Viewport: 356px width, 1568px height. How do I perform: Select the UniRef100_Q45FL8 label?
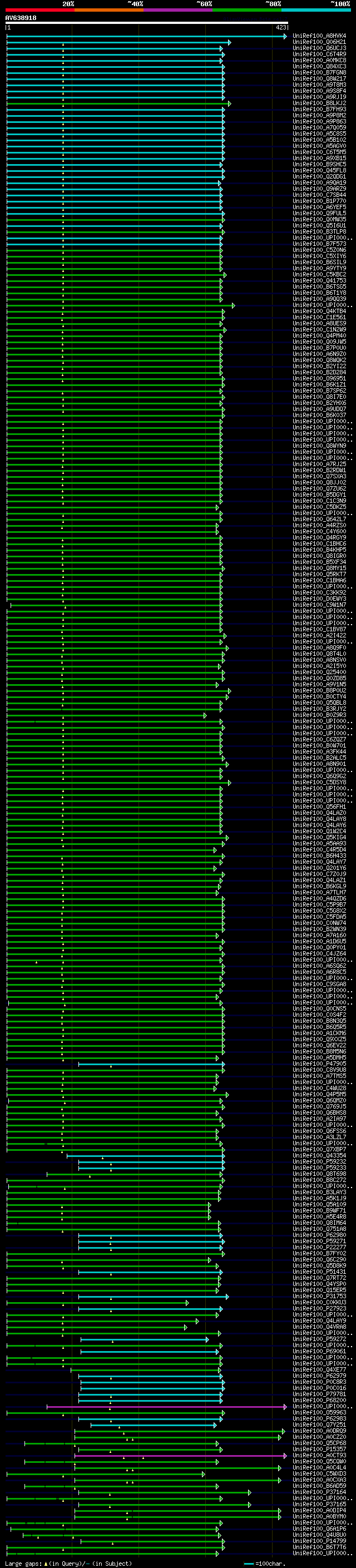click(319, 170)
